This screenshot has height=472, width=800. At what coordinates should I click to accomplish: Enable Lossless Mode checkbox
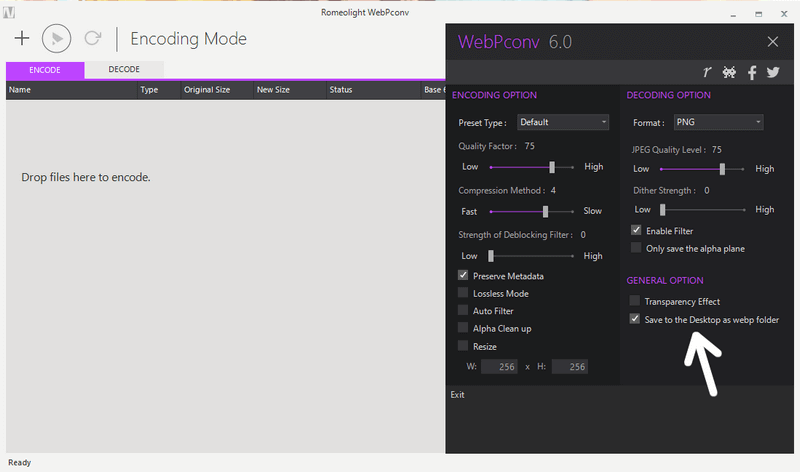463,293
